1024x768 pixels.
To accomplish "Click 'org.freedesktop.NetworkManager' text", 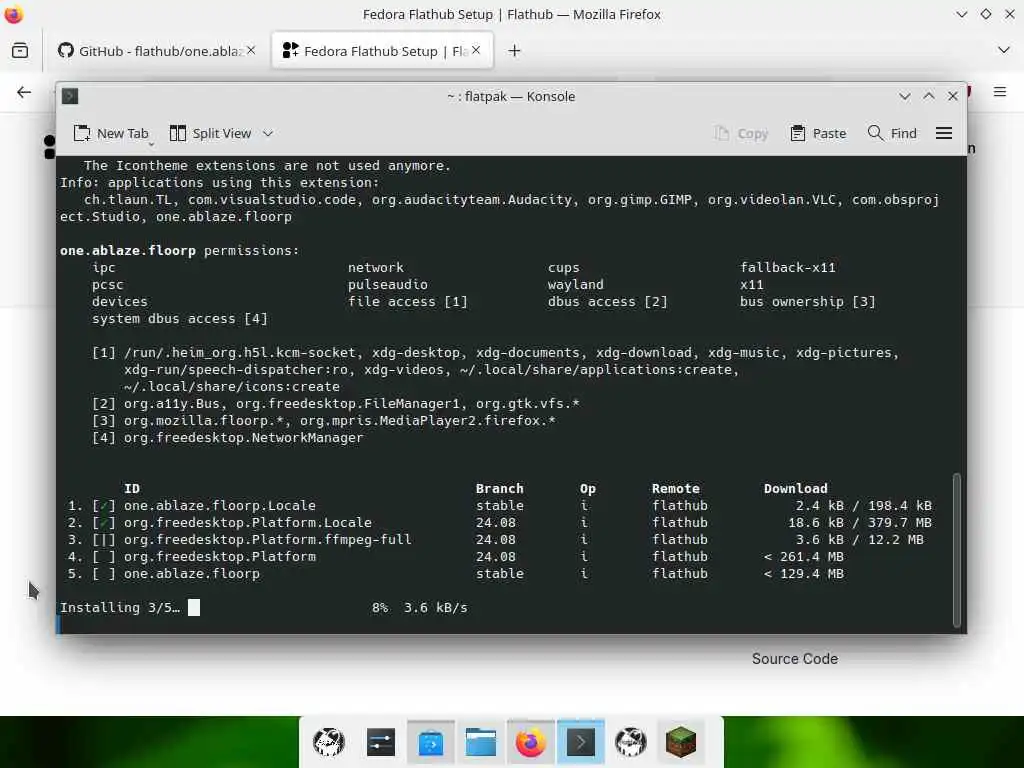I will [244, 438].
